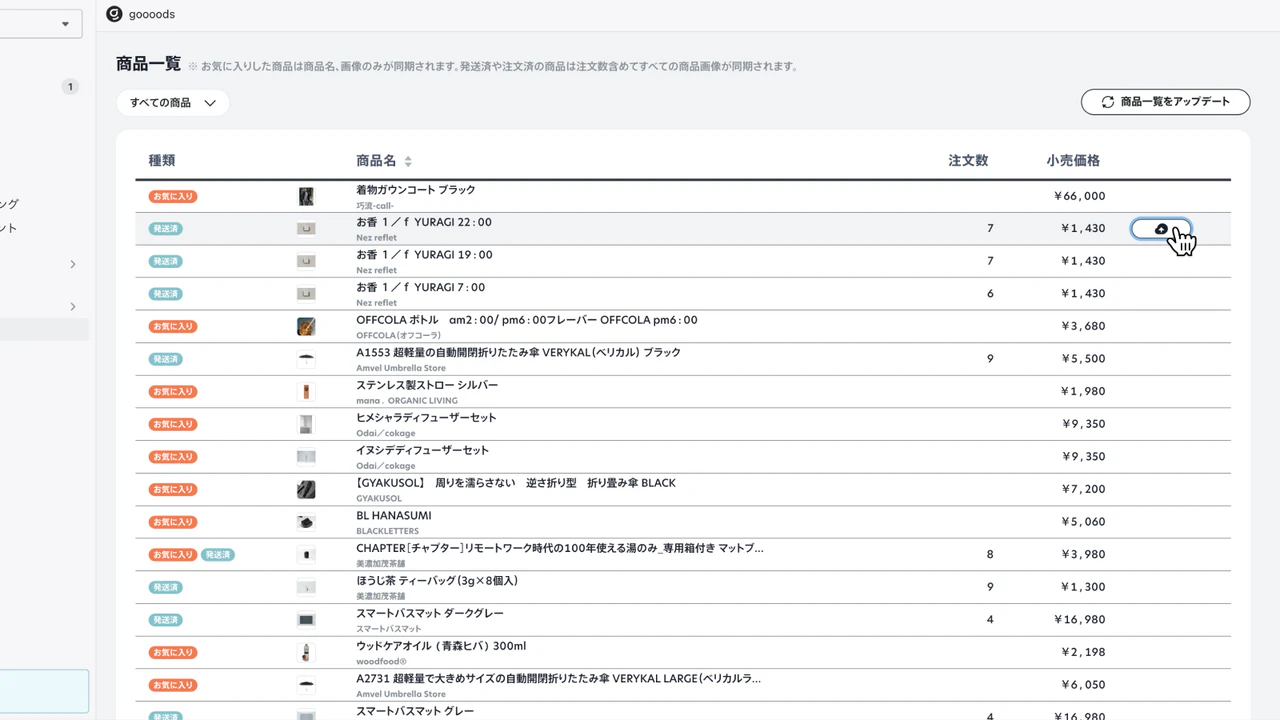Click price ¥7,200

1082,490
